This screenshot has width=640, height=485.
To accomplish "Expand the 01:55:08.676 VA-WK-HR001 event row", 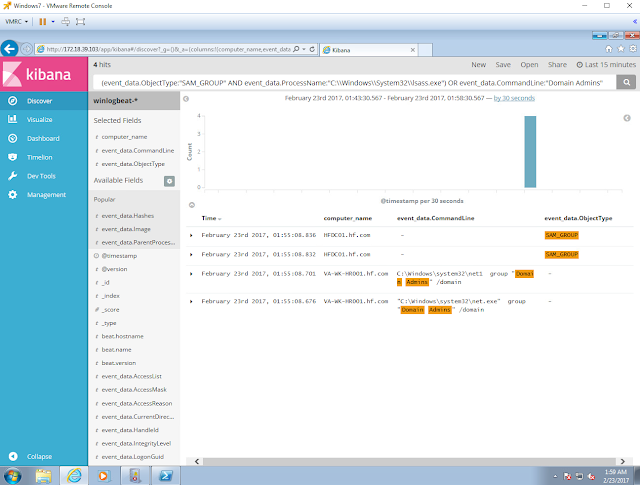I will pyautogui.click(x=191, y=302).
